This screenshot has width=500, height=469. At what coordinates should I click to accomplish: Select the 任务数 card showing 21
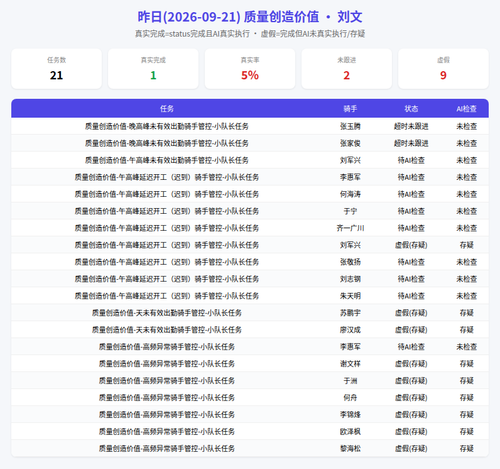pyautogui.click(x=56, y=69)
